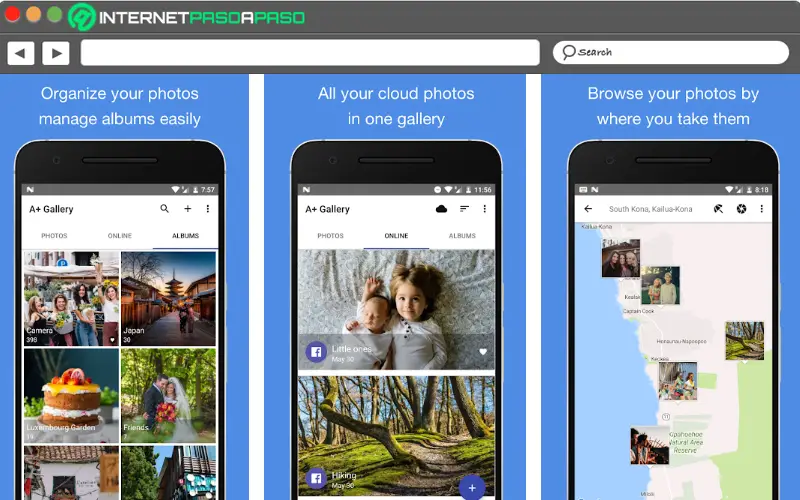The height and width of the screenshot is (500, 800).
Task: Tap the satellite icon in map phone
Action: [x=718, y=209]
